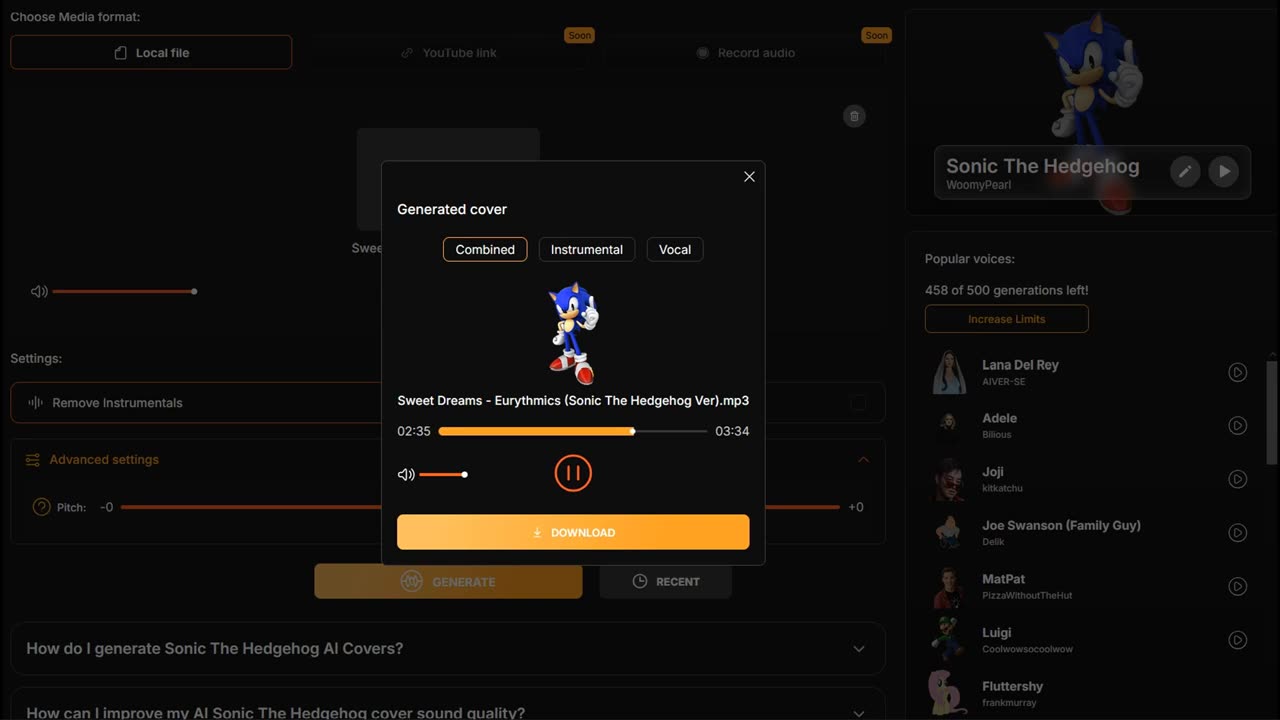Switch to the Instrumental tab

[x=587, y=249]
